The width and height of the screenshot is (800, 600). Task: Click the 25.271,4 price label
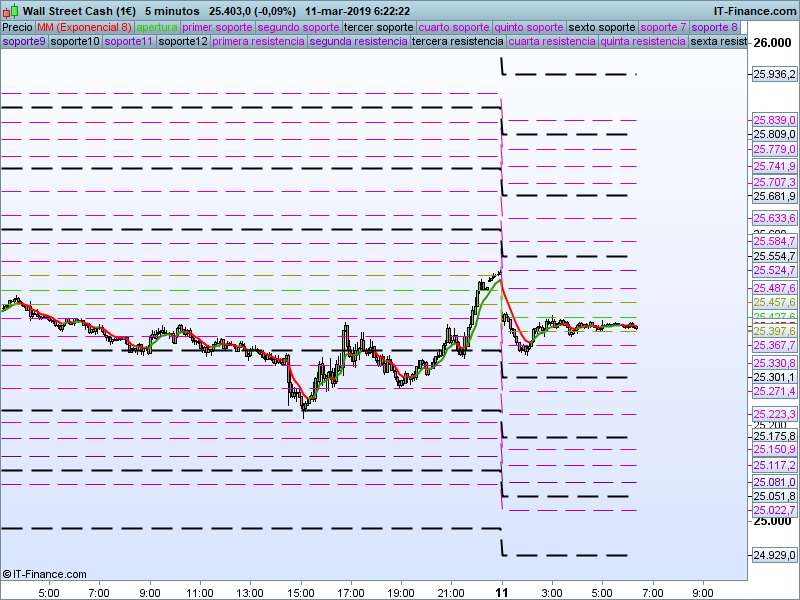tap(774, 391)
